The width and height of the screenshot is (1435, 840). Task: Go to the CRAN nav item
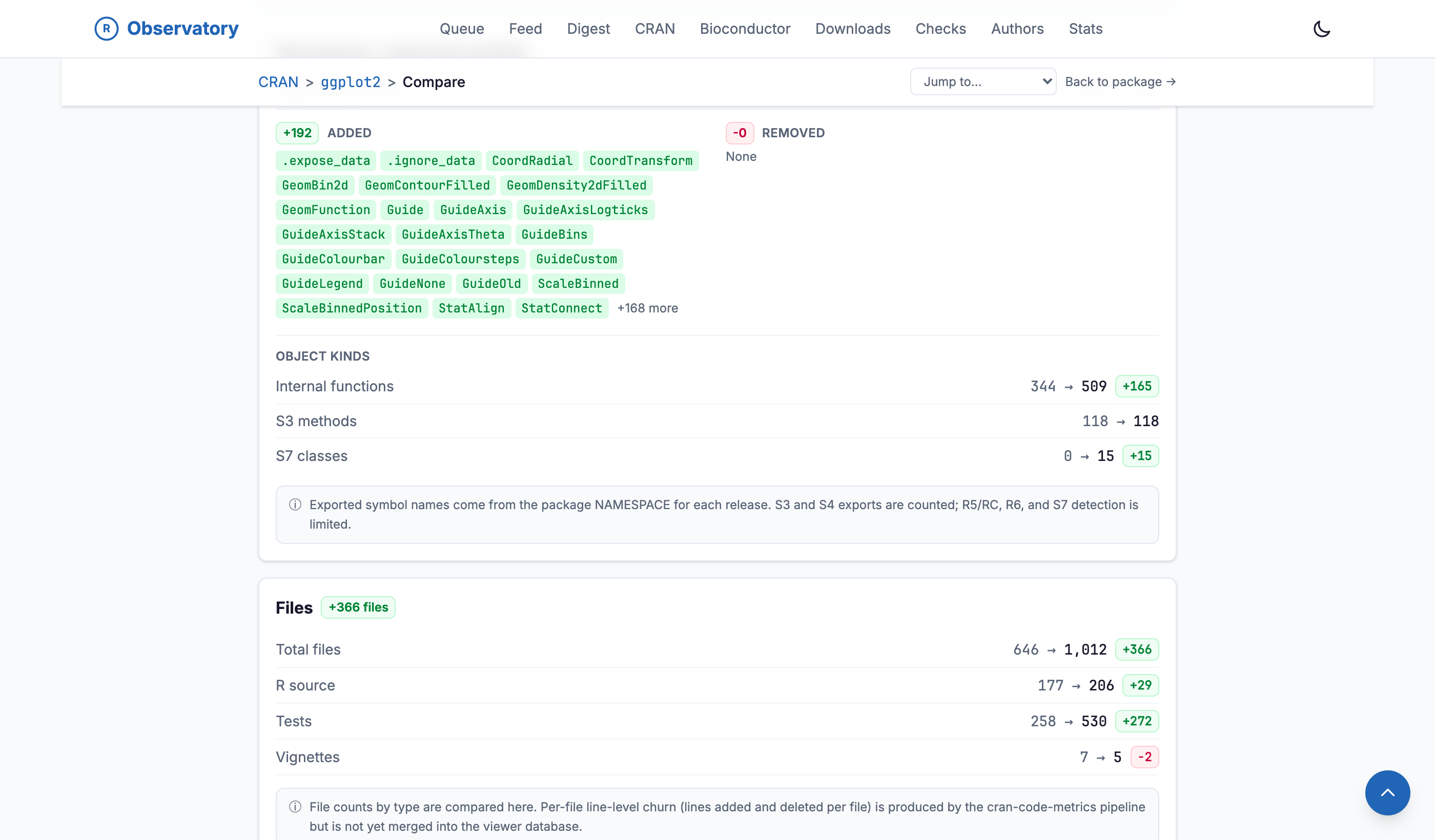point(655,29)
